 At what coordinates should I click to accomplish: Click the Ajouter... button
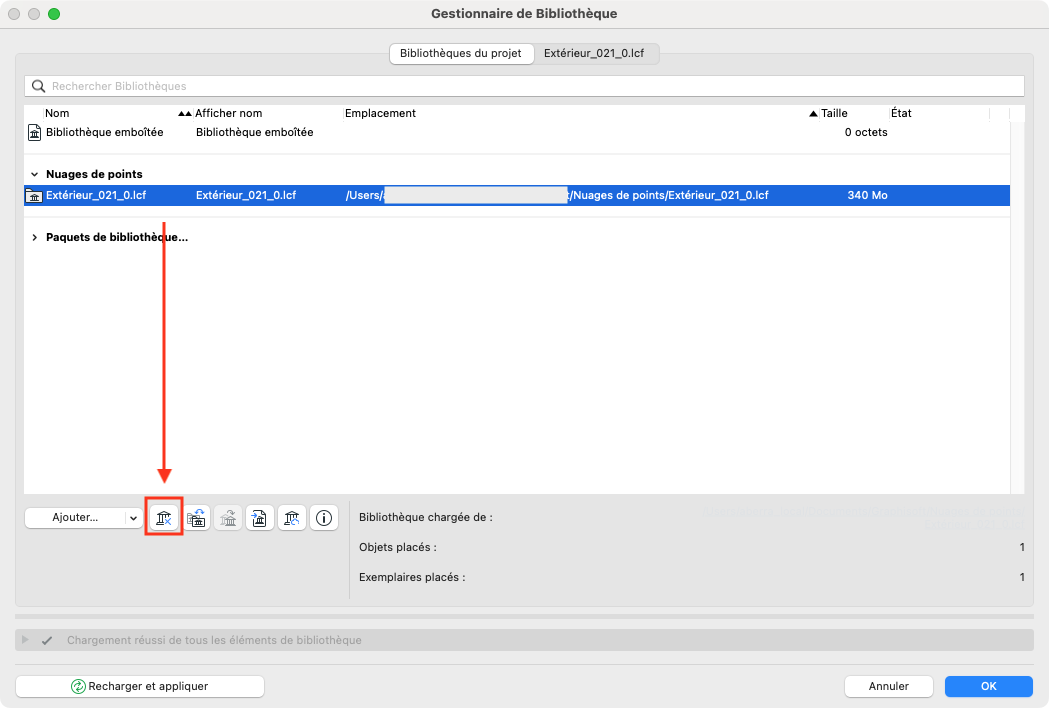pos(75,518)
